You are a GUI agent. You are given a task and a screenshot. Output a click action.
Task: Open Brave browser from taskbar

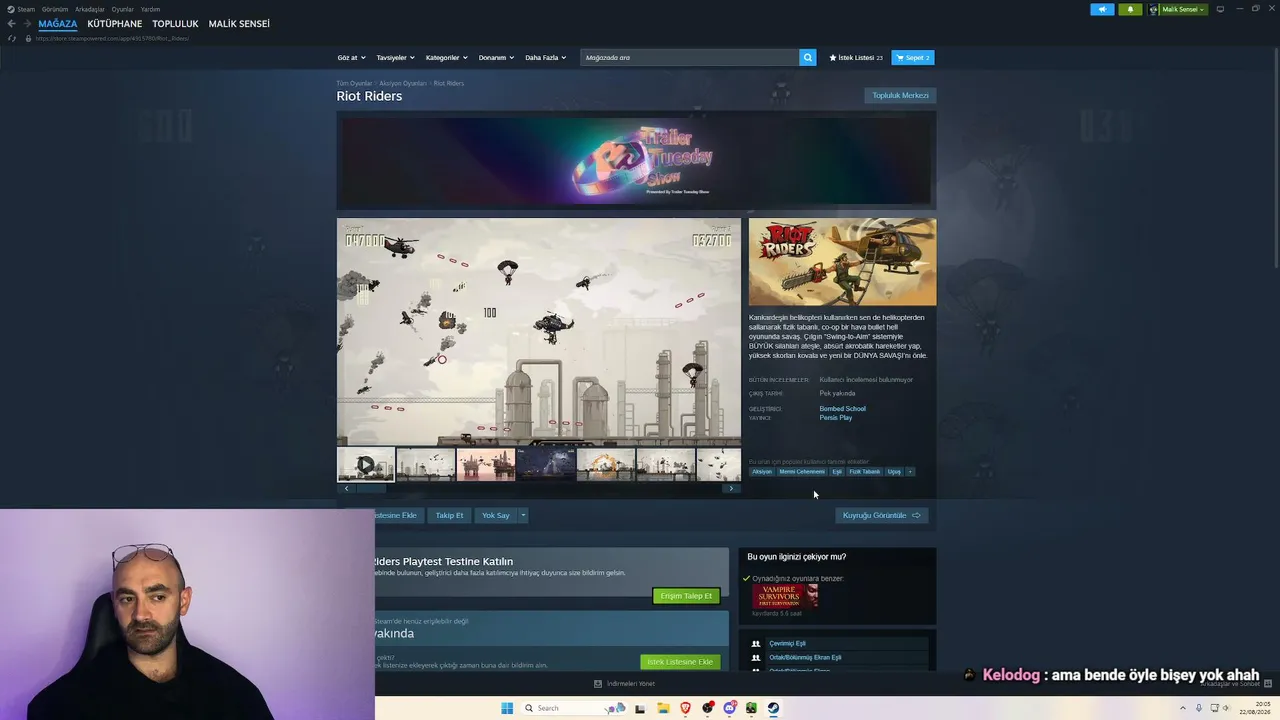[x=685, y=708]
